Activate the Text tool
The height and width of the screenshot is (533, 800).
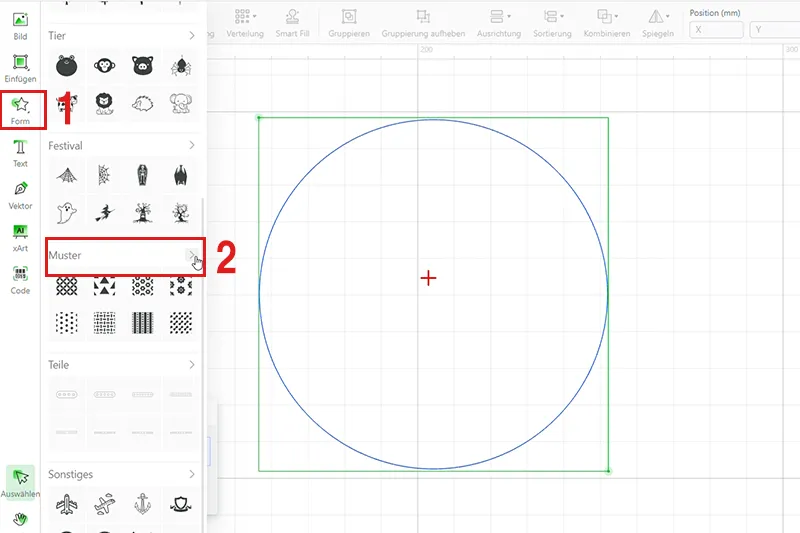click(x=20, y=153)
